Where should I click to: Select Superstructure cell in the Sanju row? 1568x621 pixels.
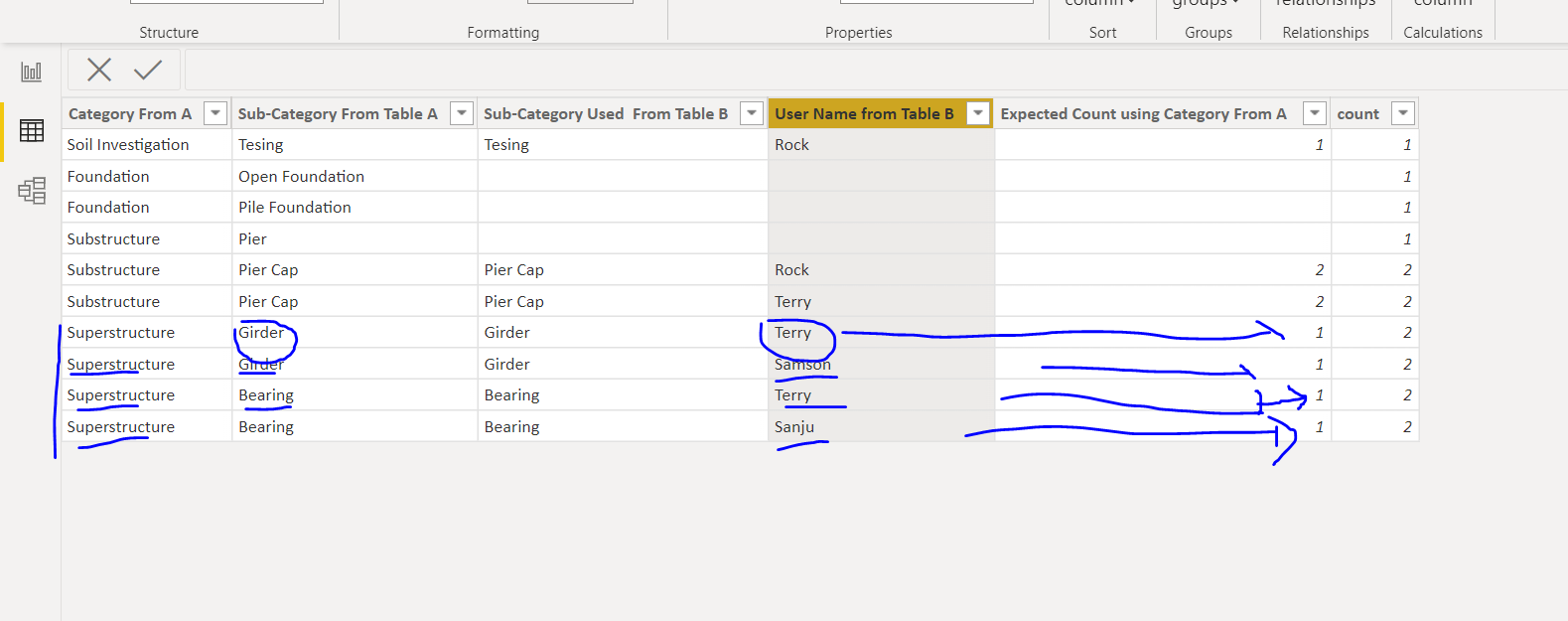pyautogui.click(x=147, y=426)
